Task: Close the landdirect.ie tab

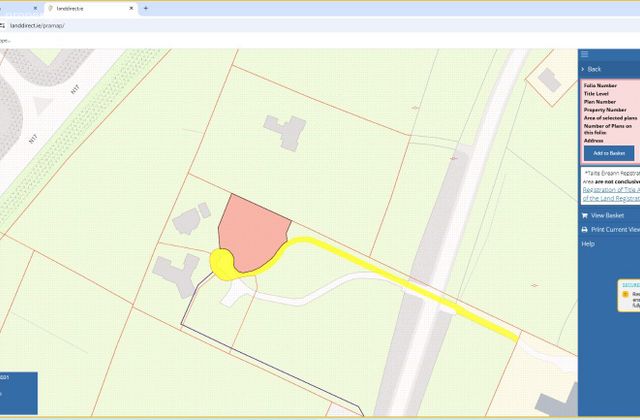Action: [131, 8]
